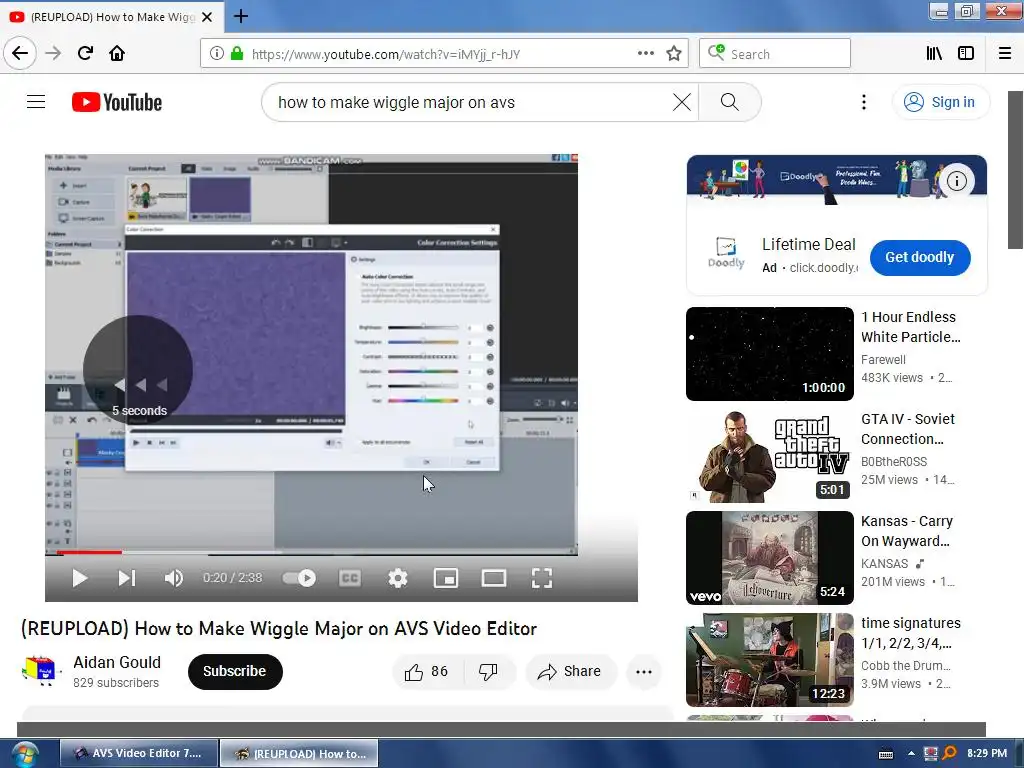1024x768 pixels.
Task: Switch to miniplayer mode
Action: pos(445,578)
